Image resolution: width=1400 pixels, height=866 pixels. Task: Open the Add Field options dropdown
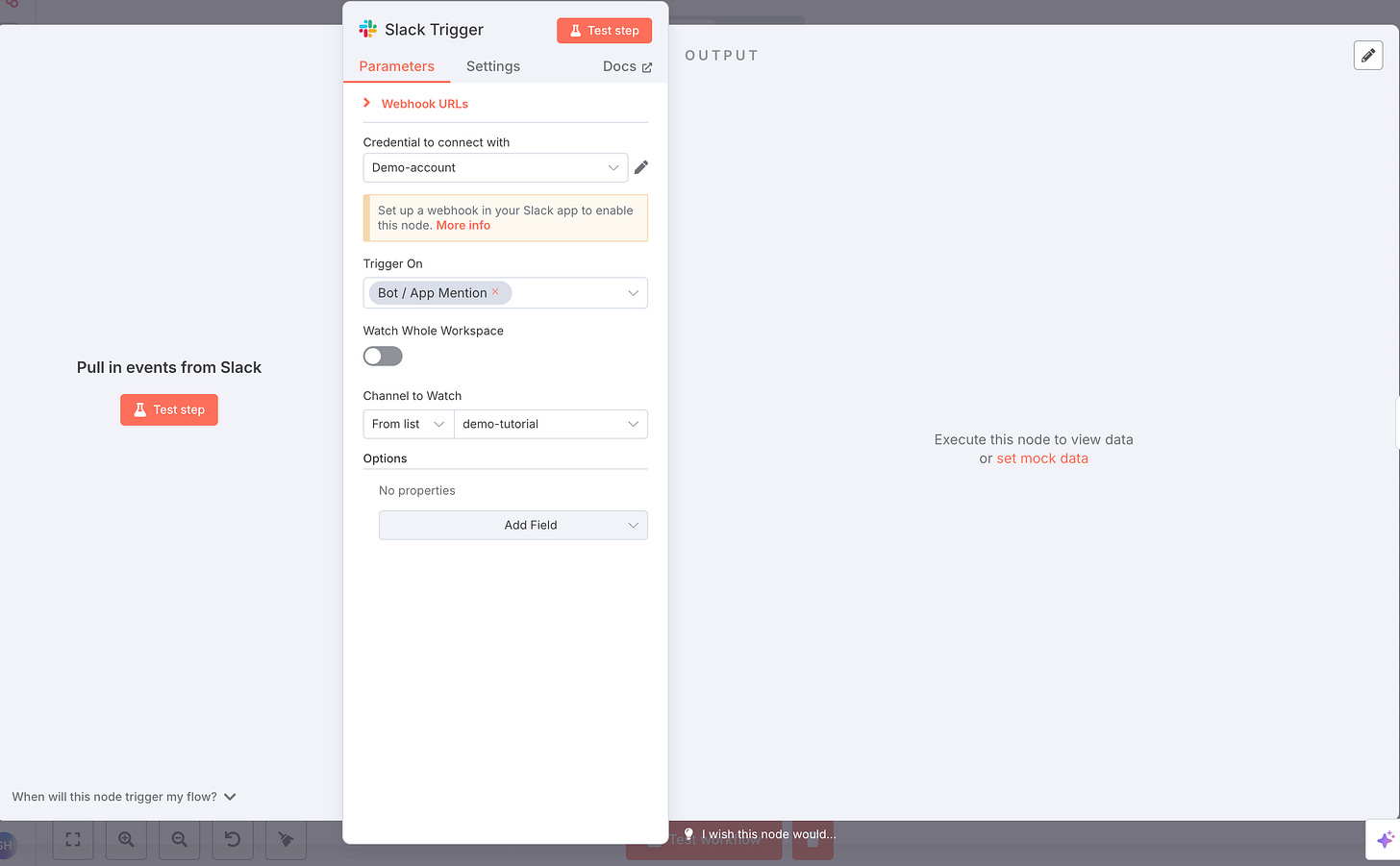(513, 525)
